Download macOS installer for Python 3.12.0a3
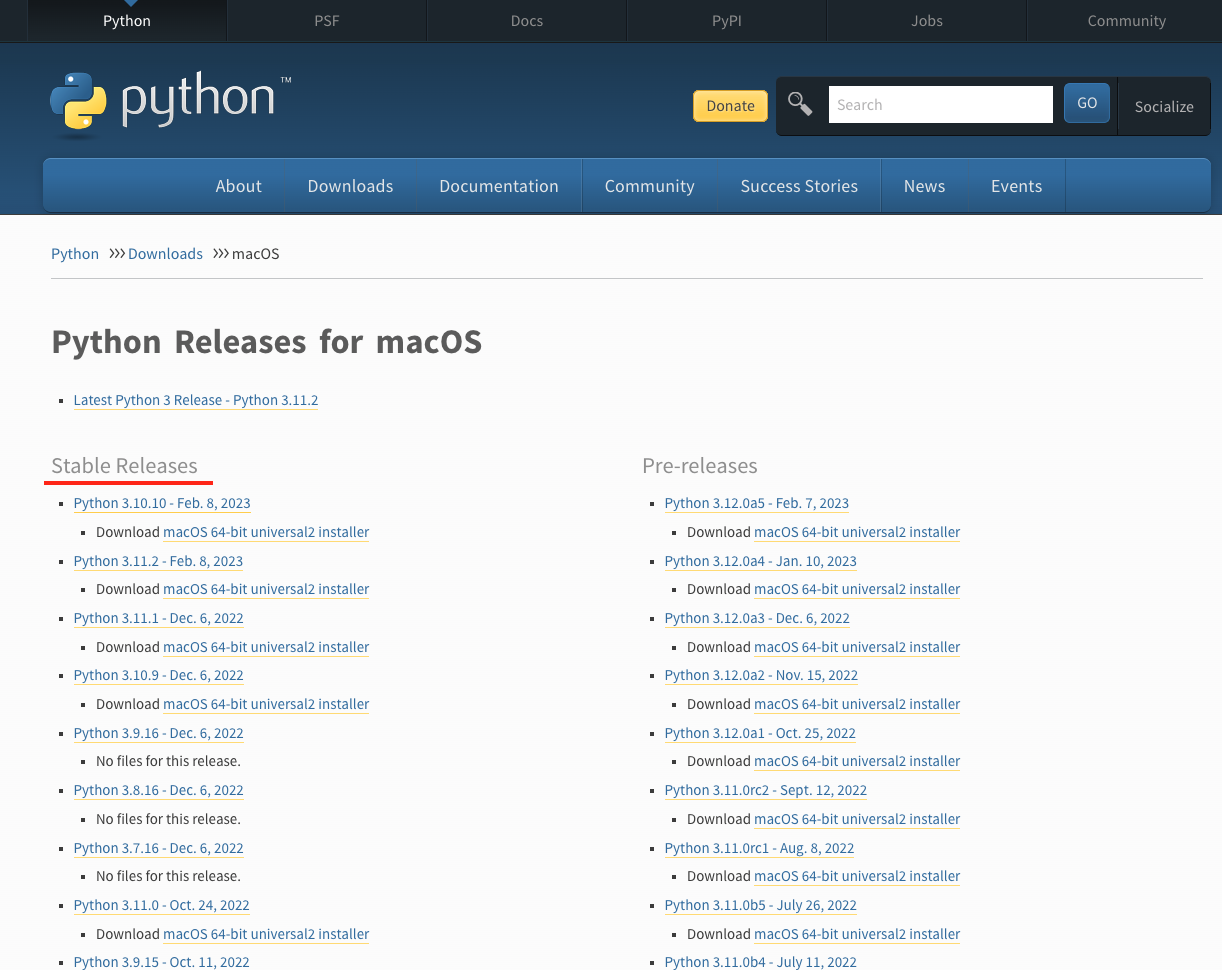 857,647
